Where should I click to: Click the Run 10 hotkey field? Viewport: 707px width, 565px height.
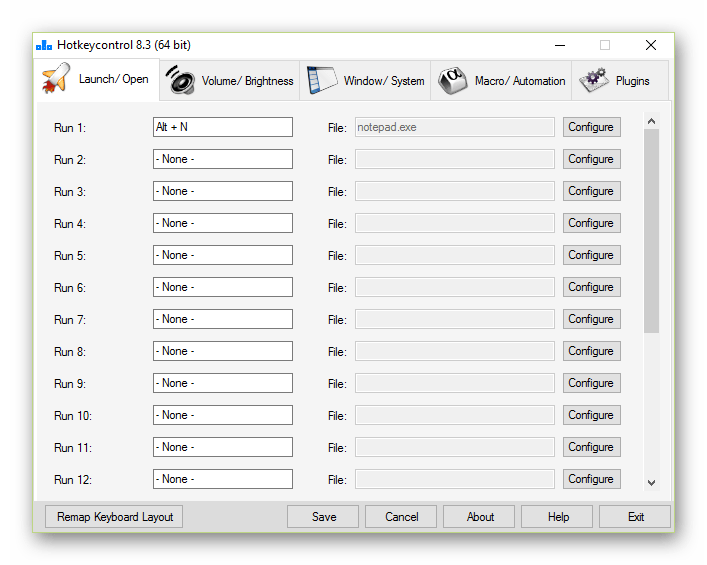pos(223,415)
